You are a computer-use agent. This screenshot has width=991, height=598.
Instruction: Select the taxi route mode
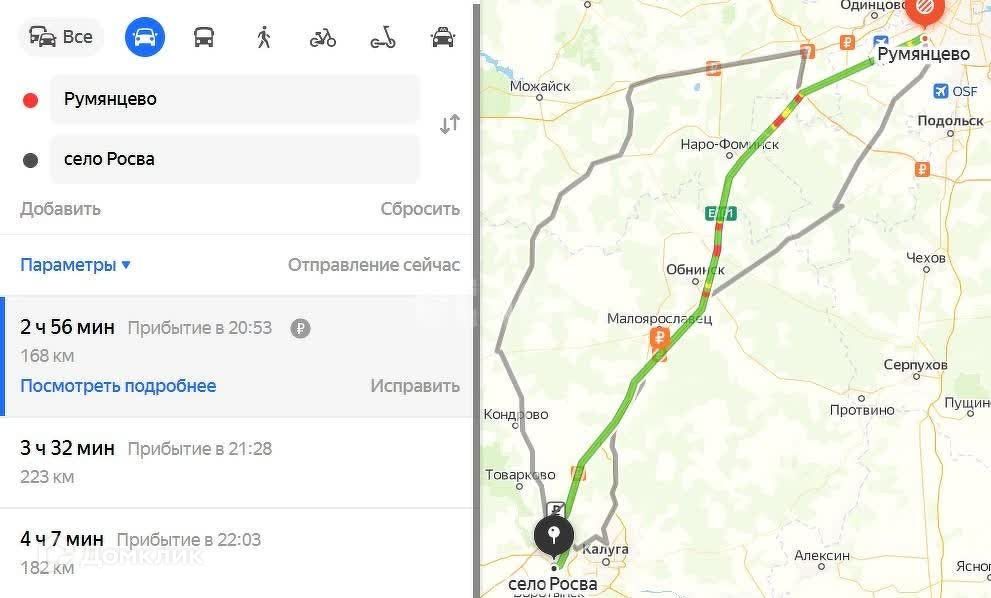point(442,38)
